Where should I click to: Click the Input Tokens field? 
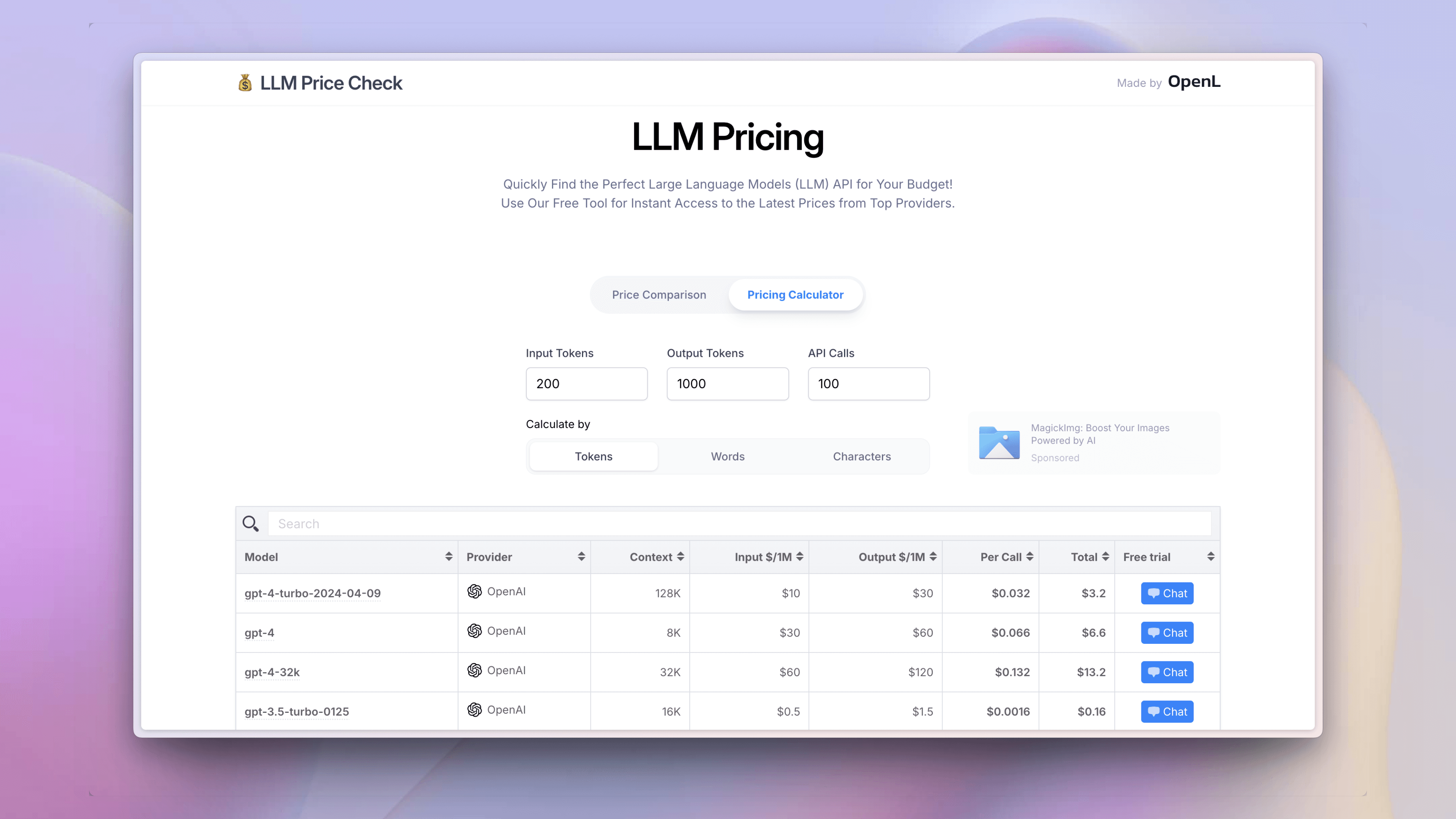tap(586, 384)
